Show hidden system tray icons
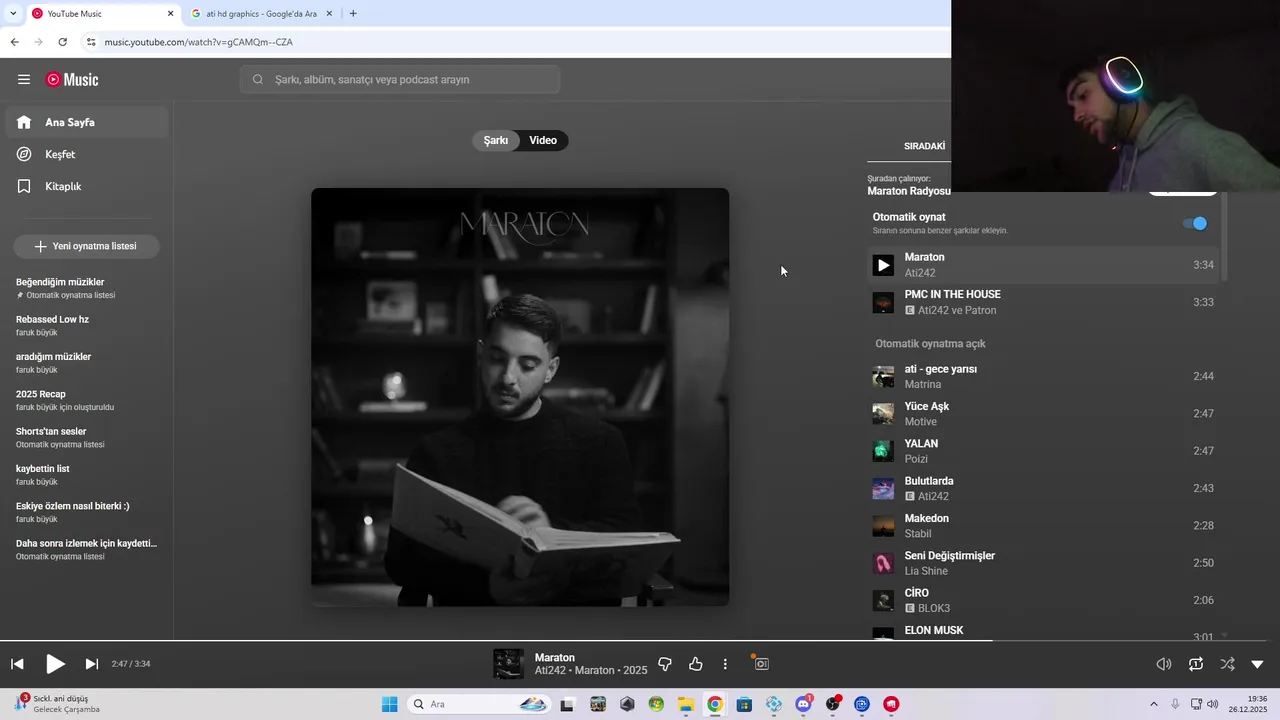This screenshot has height=720, width=1280. pyautogui.click(x=1153, y=704)
